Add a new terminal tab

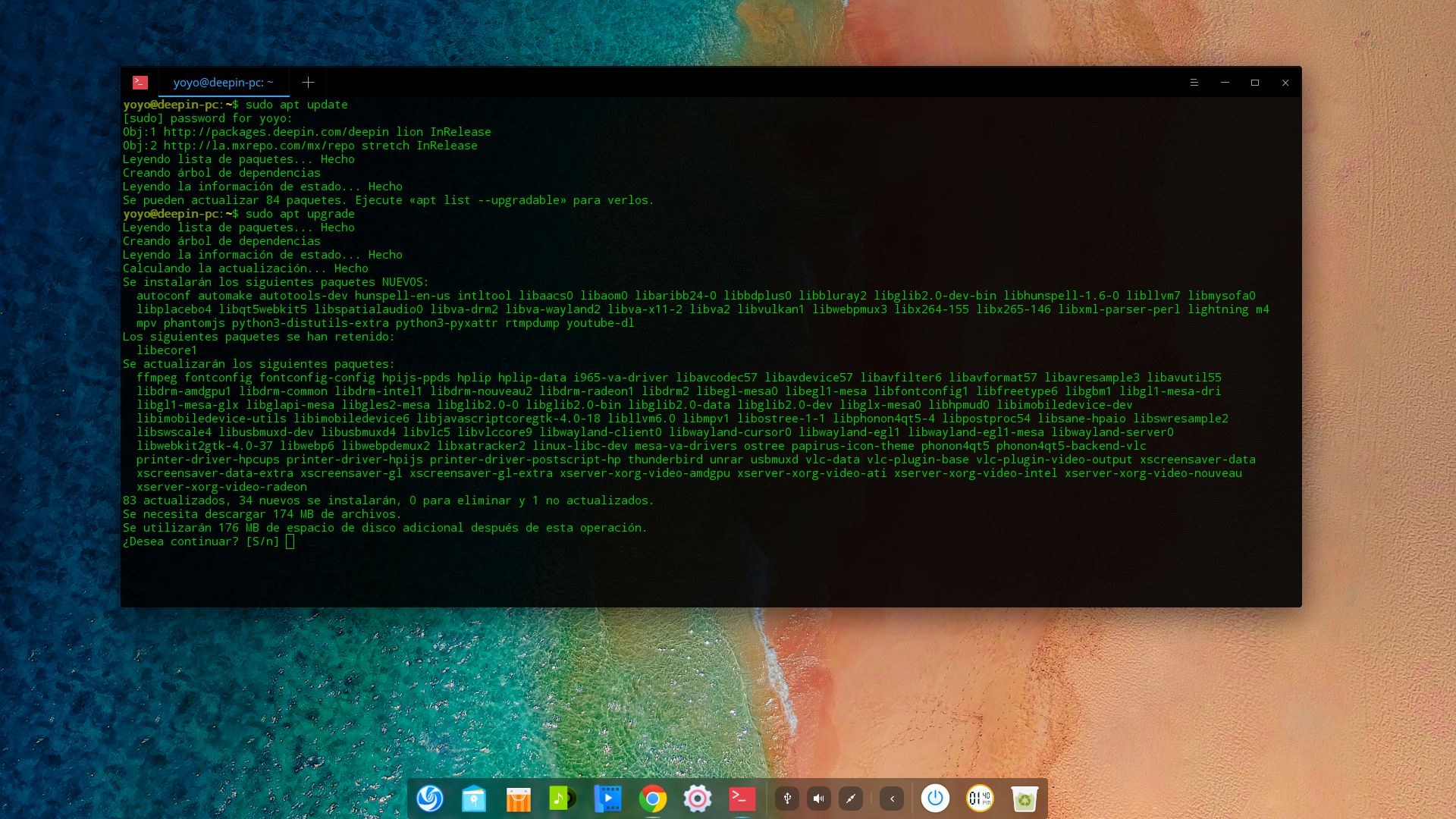(x=308, y=82)
